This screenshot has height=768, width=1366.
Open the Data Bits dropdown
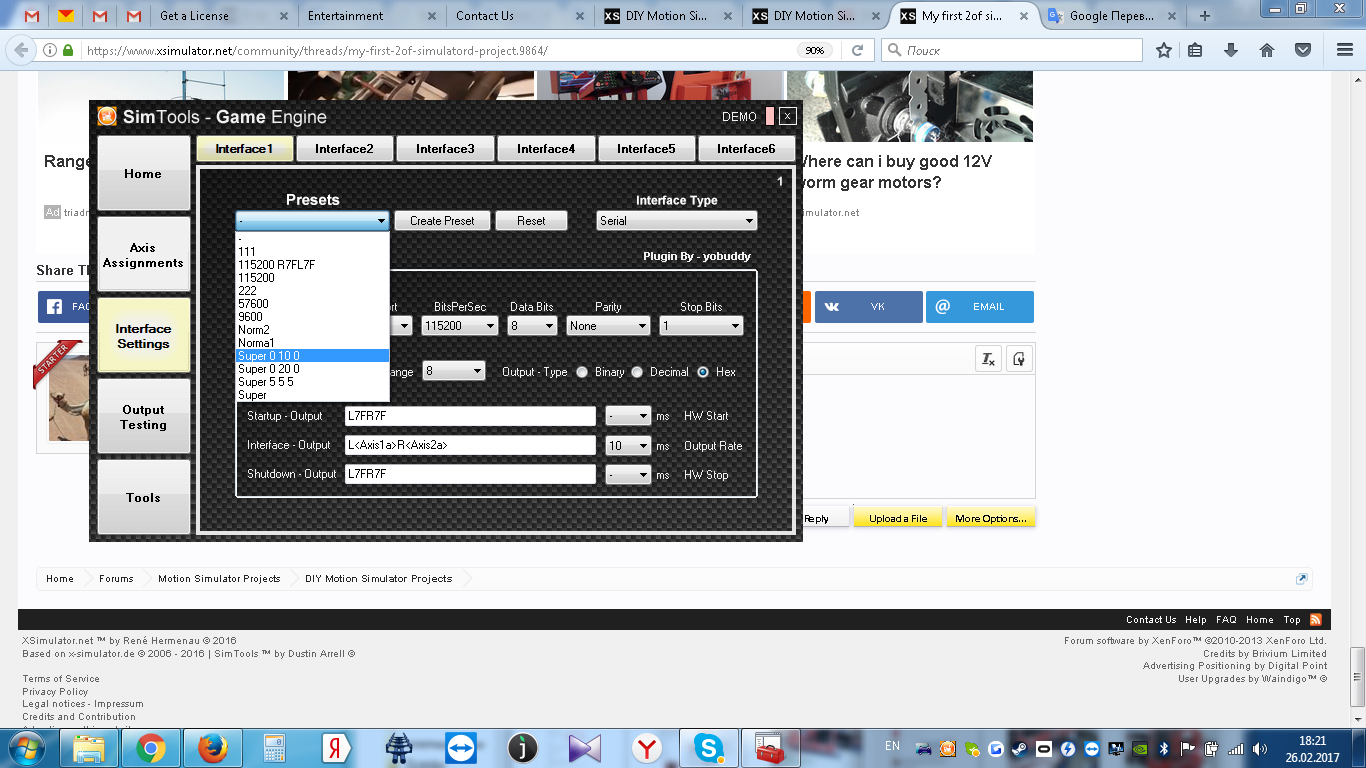[531, 326]
